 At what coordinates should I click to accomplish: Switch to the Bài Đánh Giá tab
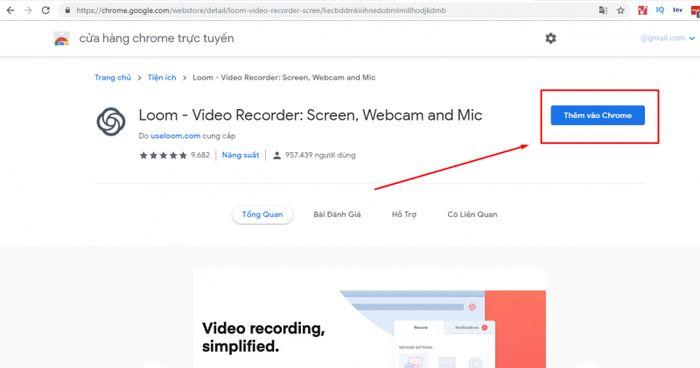tap(337, 214)
